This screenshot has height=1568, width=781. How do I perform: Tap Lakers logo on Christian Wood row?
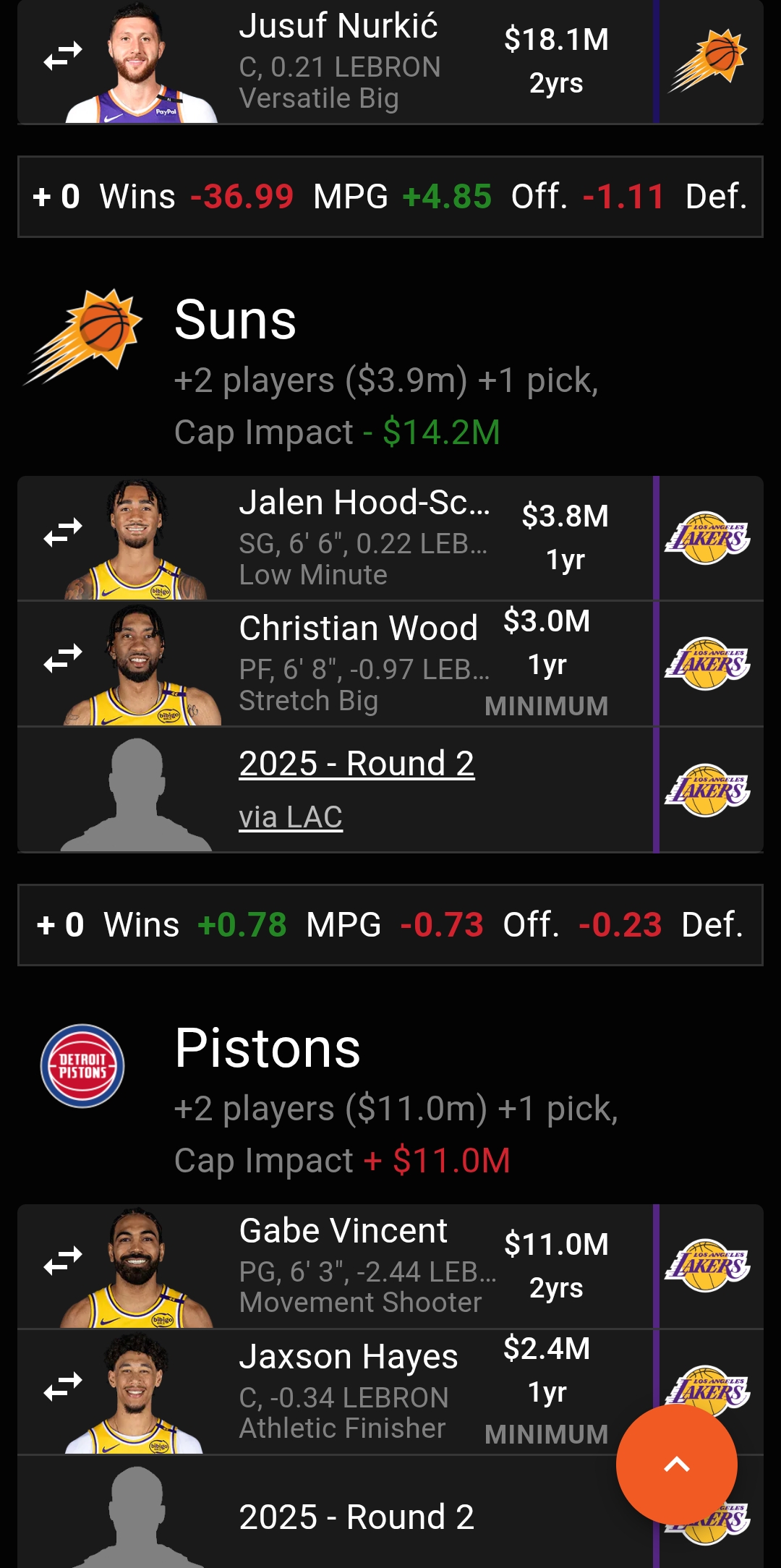click(707, 663)
